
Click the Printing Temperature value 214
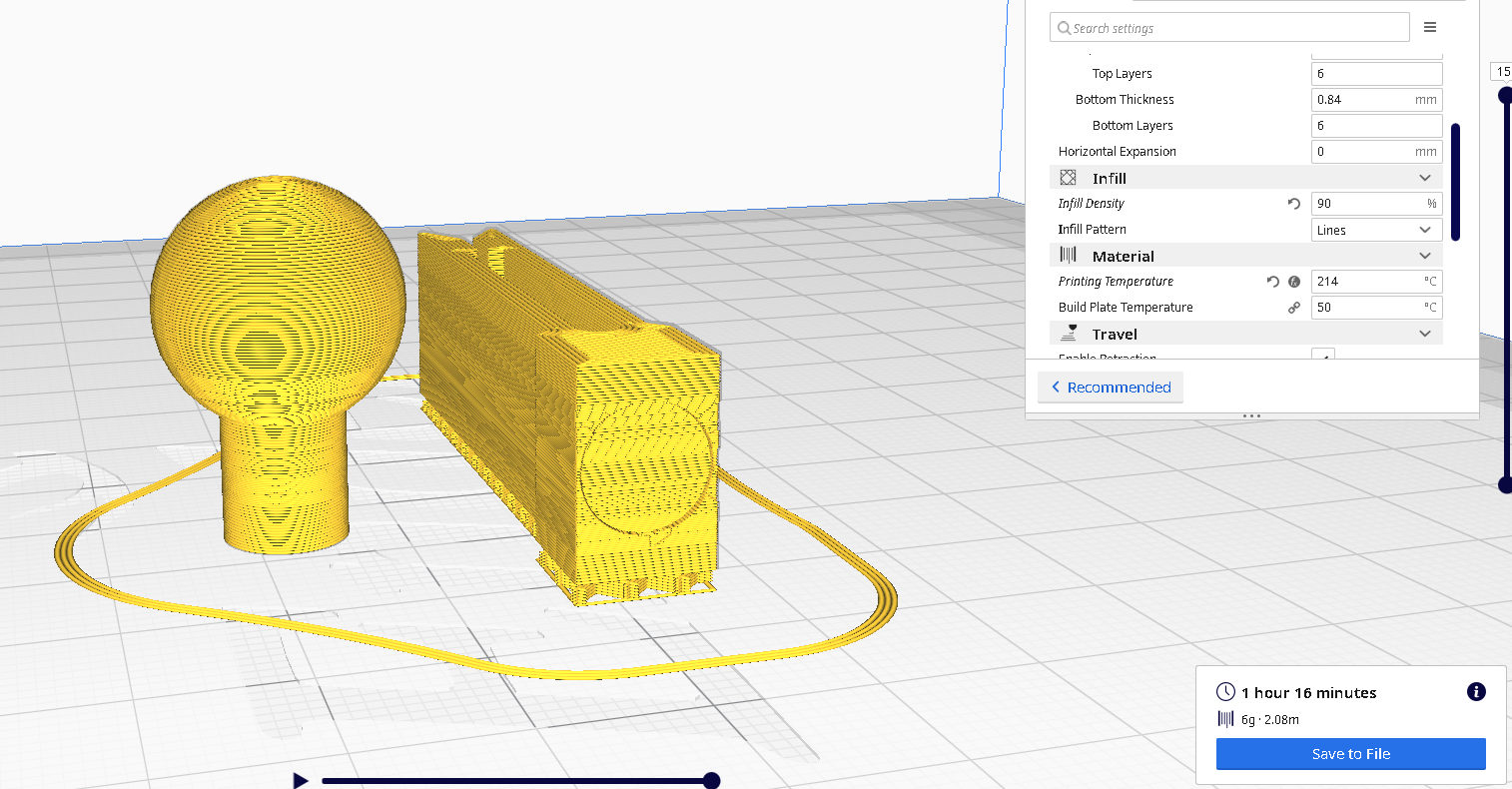pos(1376,282)
